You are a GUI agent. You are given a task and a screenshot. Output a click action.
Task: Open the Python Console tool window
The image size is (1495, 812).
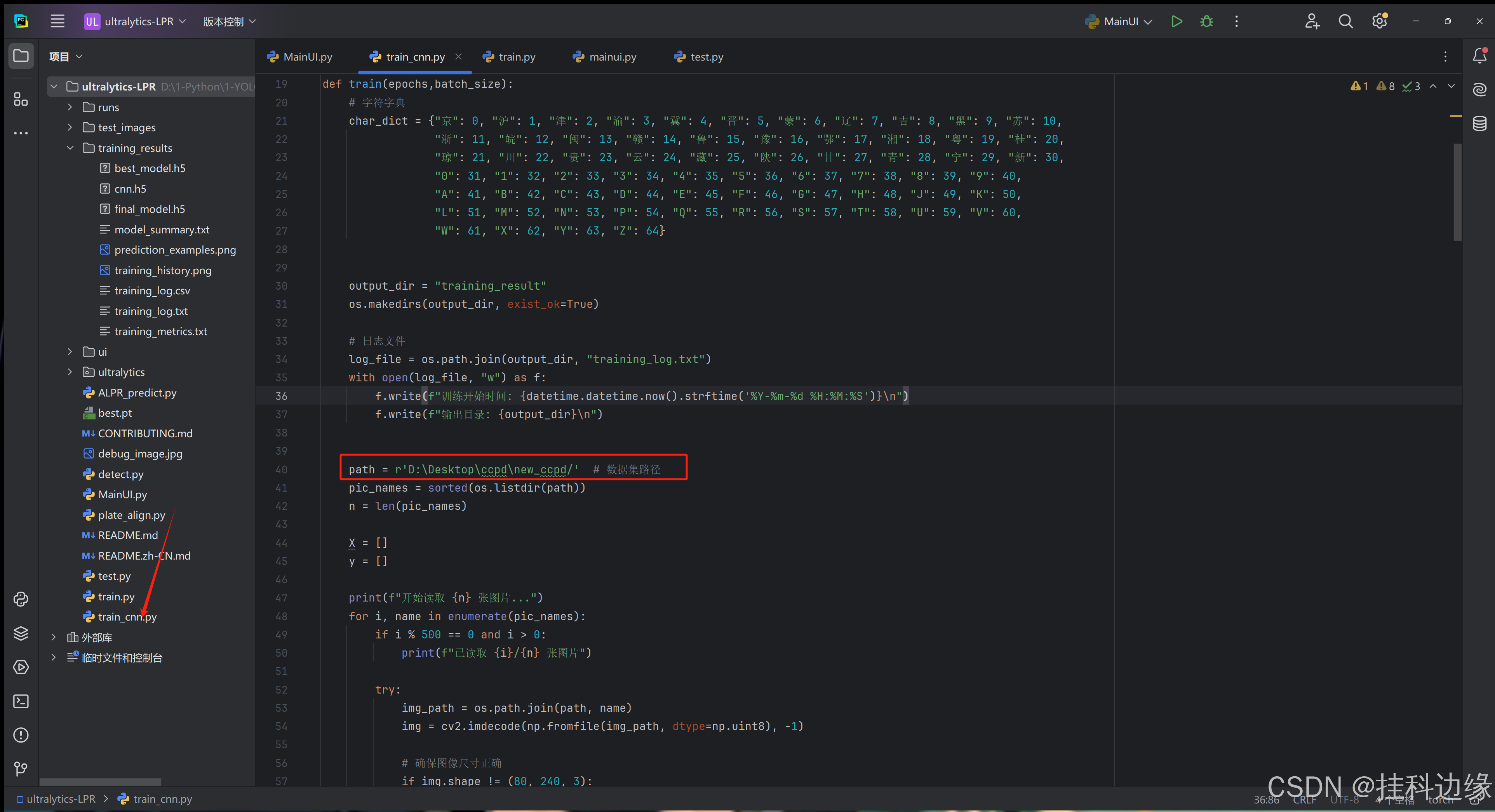coord(21,599)
